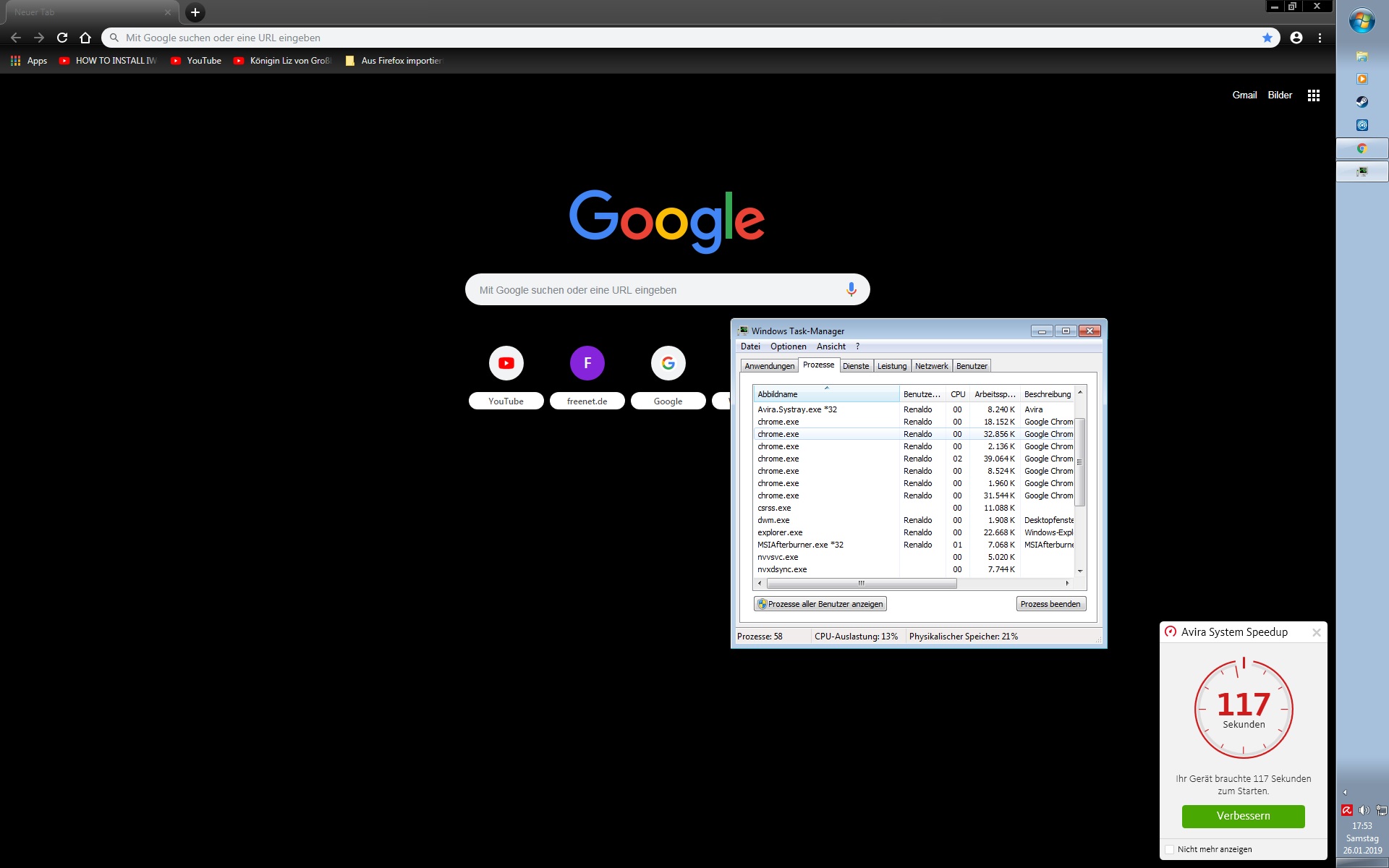Open Windows Explorer from the taskbar
The height and width of the screenshot is (868, 1389).
[1362, 56]
